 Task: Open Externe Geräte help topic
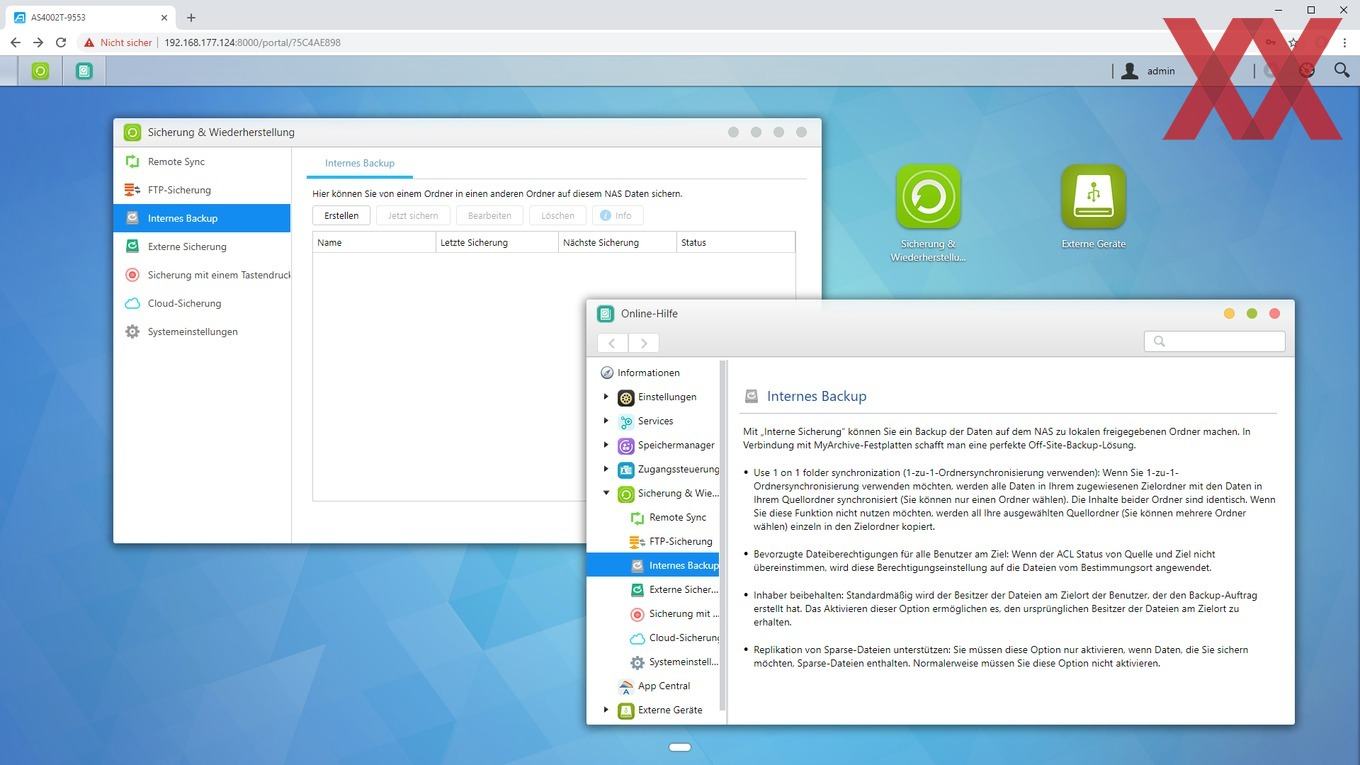[670, 710]
